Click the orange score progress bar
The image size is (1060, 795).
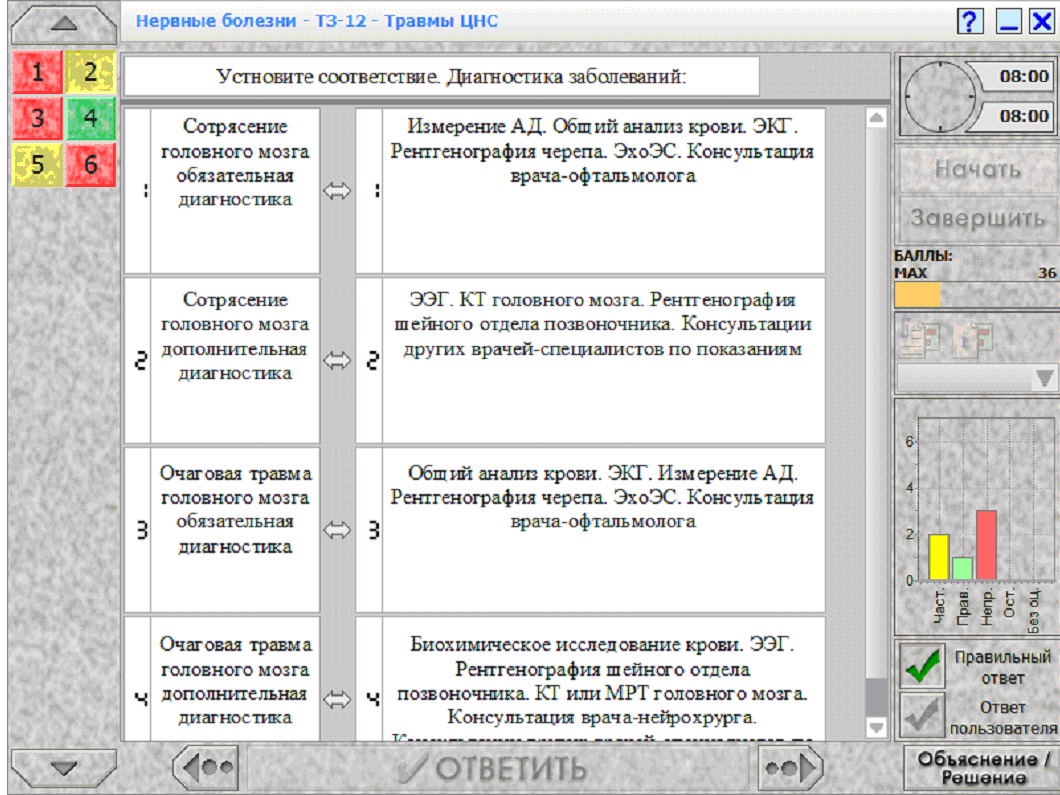point(917,295)
